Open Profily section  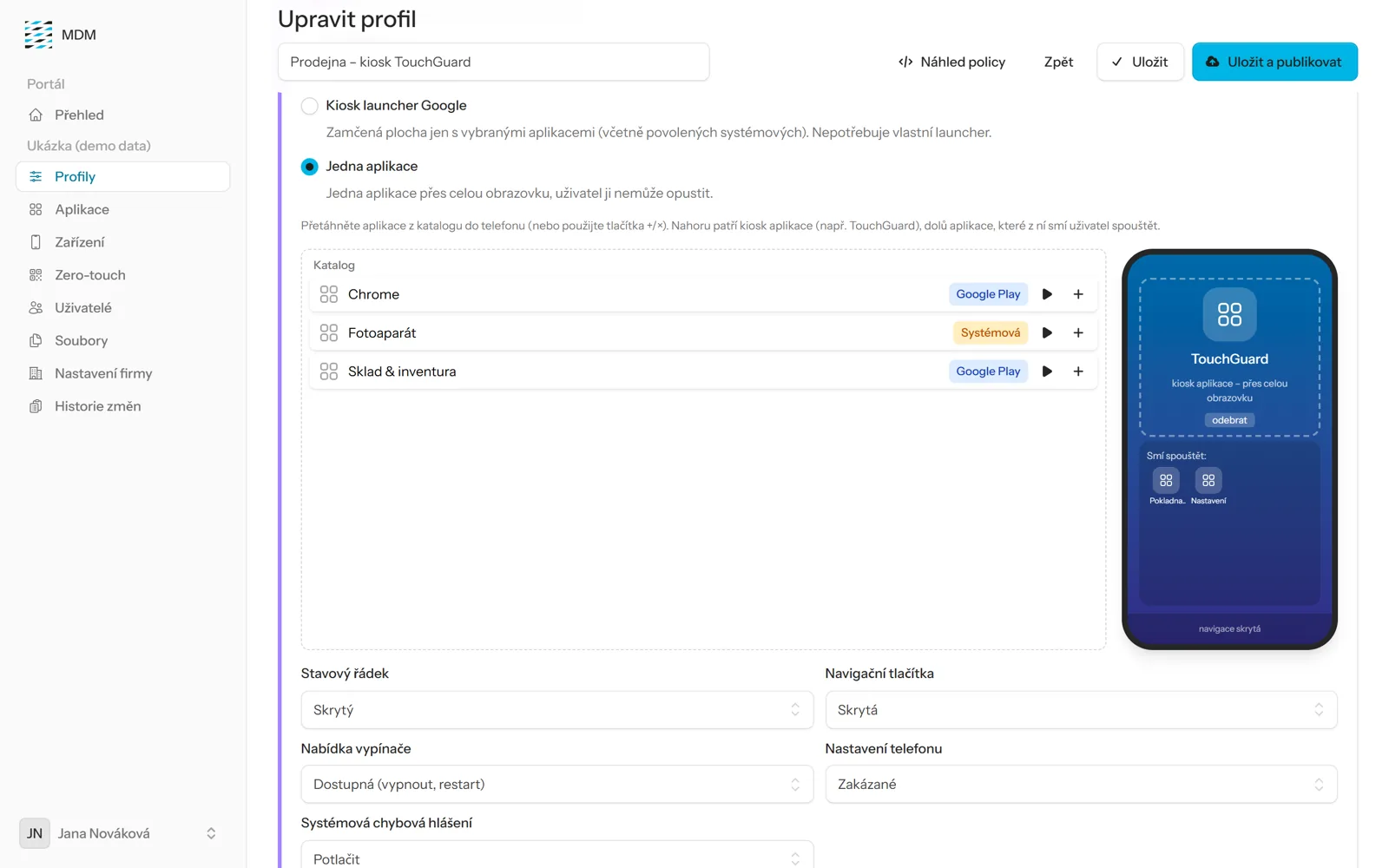pyautogui.click(x=122, y=176)
